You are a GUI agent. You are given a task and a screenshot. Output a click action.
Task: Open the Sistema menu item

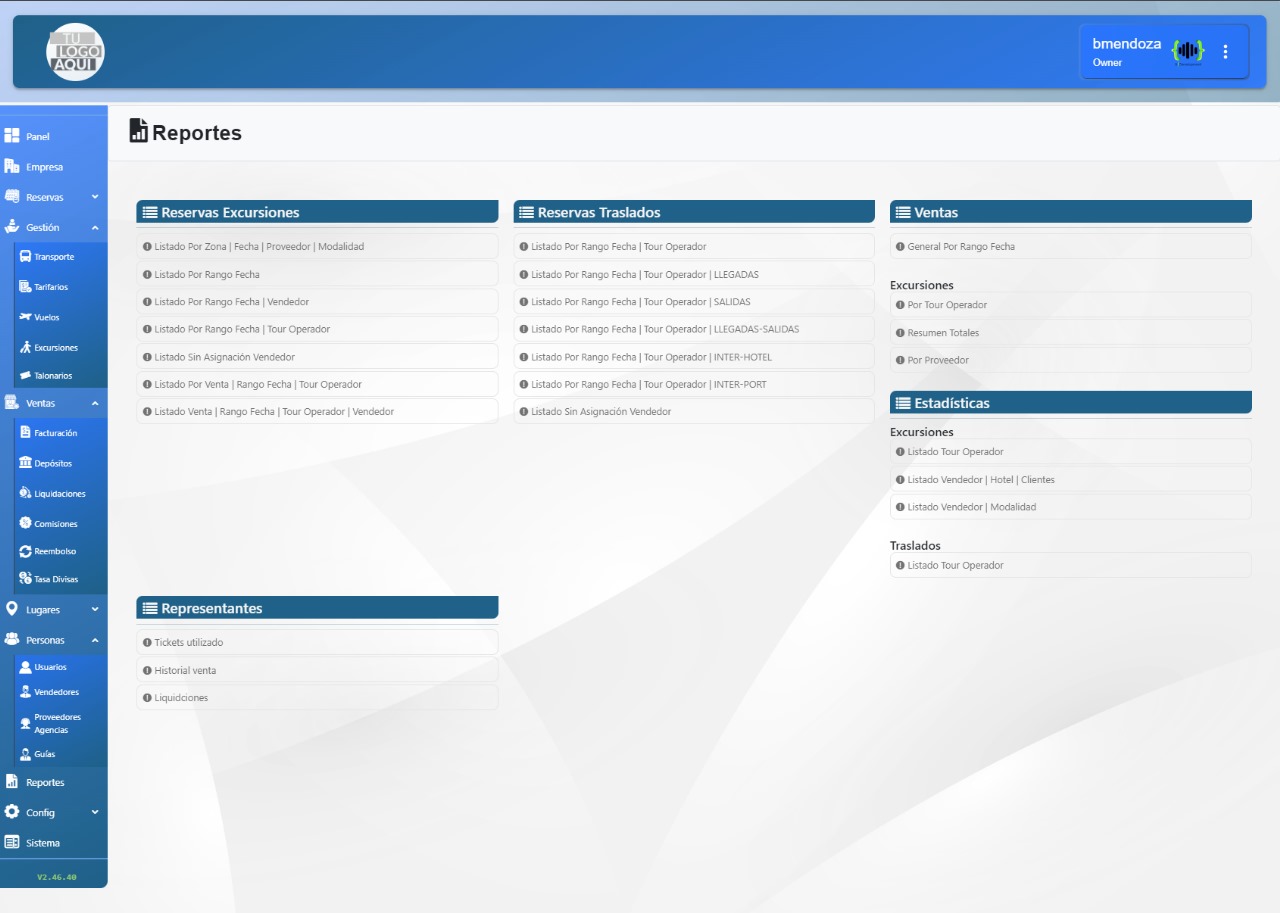click(x=43, y=843)
